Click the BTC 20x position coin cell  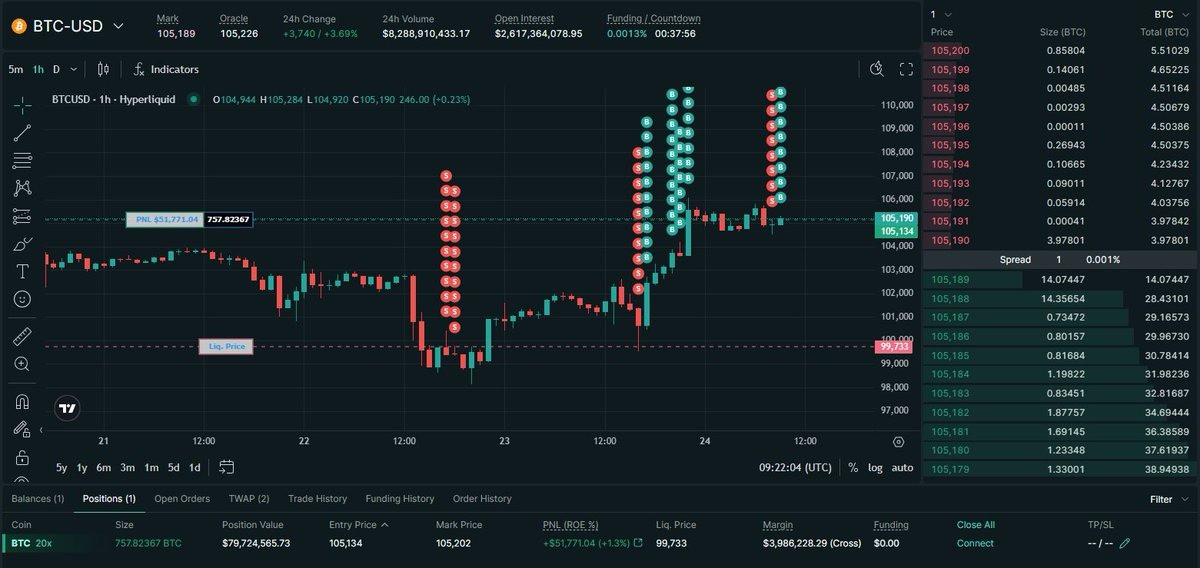(32, 543)
